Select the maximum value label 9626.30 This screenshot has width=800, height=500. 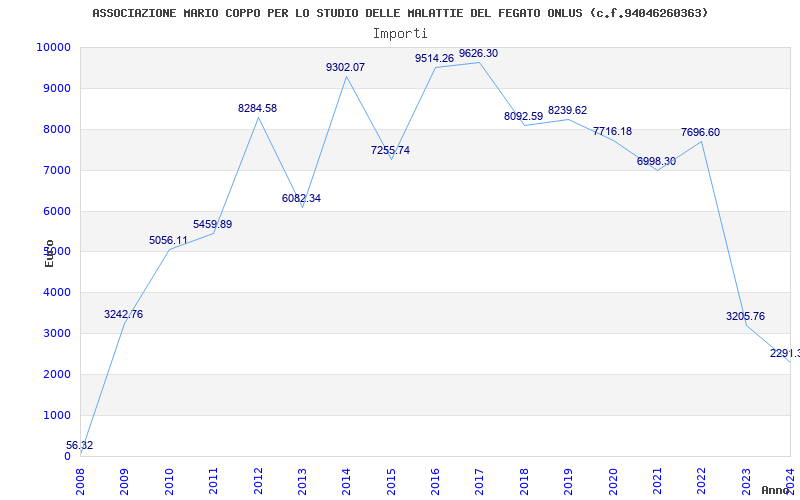(478, 54)
